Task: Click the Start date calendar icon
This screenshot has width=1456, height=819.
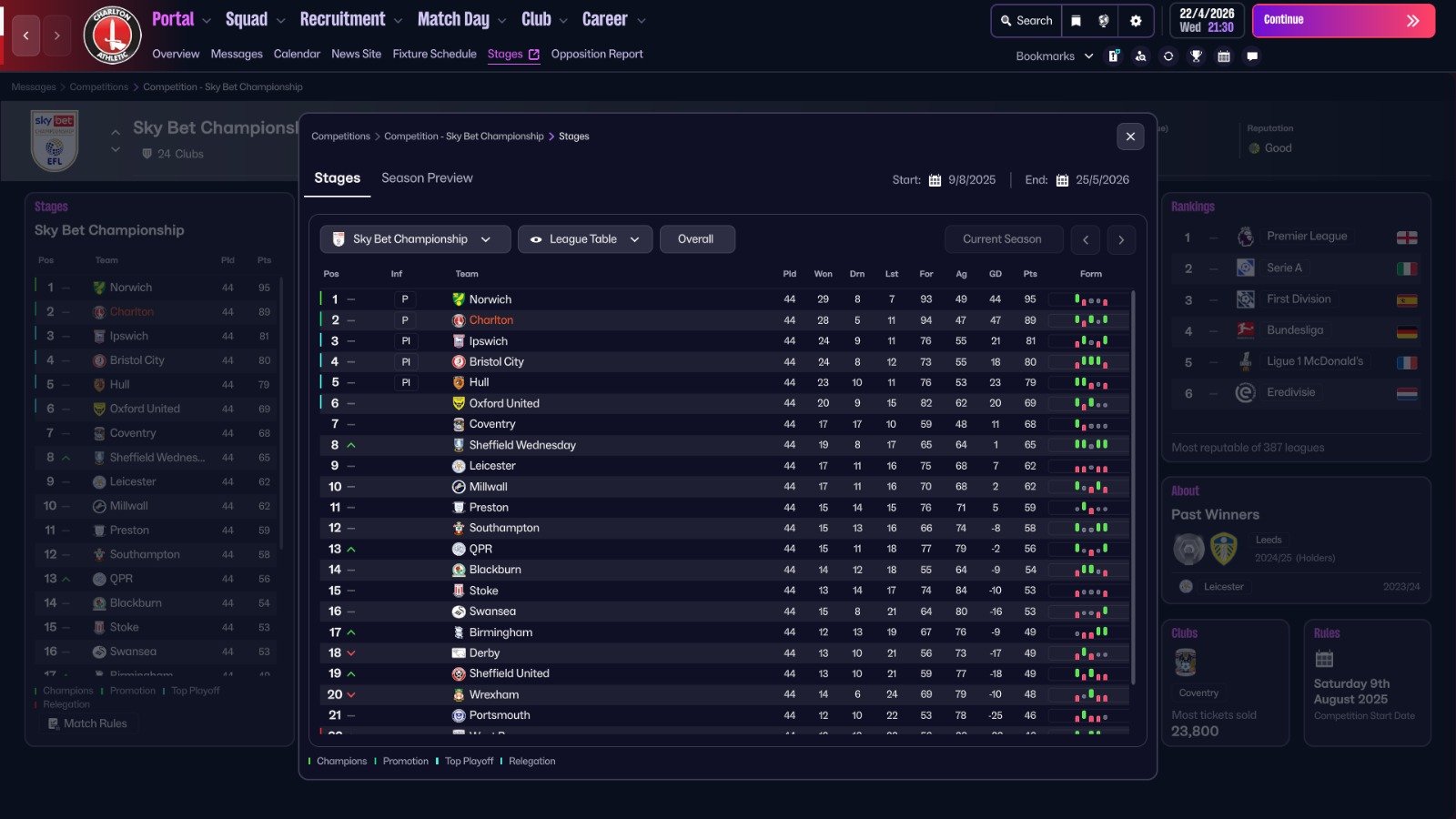Action: pos(935,180)
